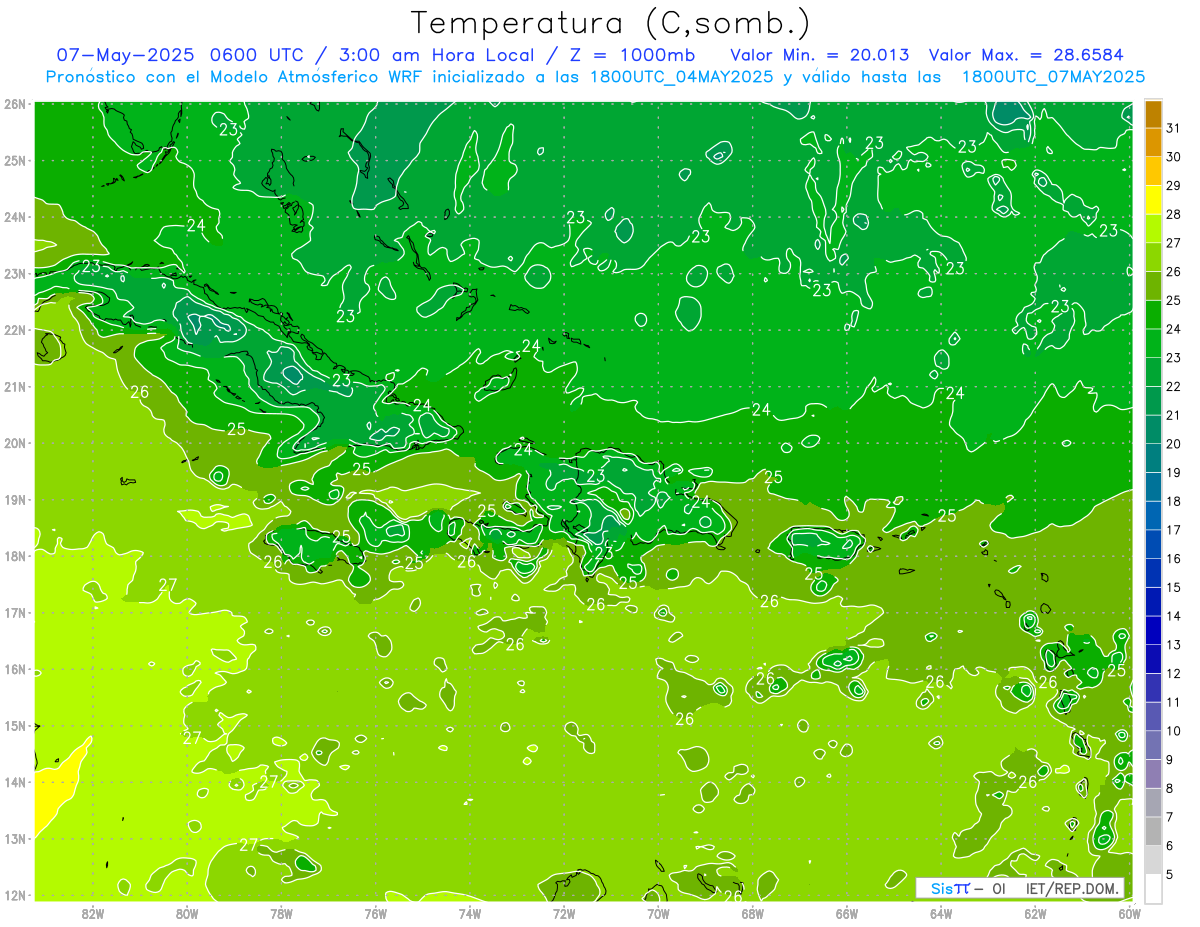This screenshot has height=927, width=1200.
Task: Pick the blue colorbar swatch between 16 and 17
Action: pyautogui.click(x=1153, y=544)
